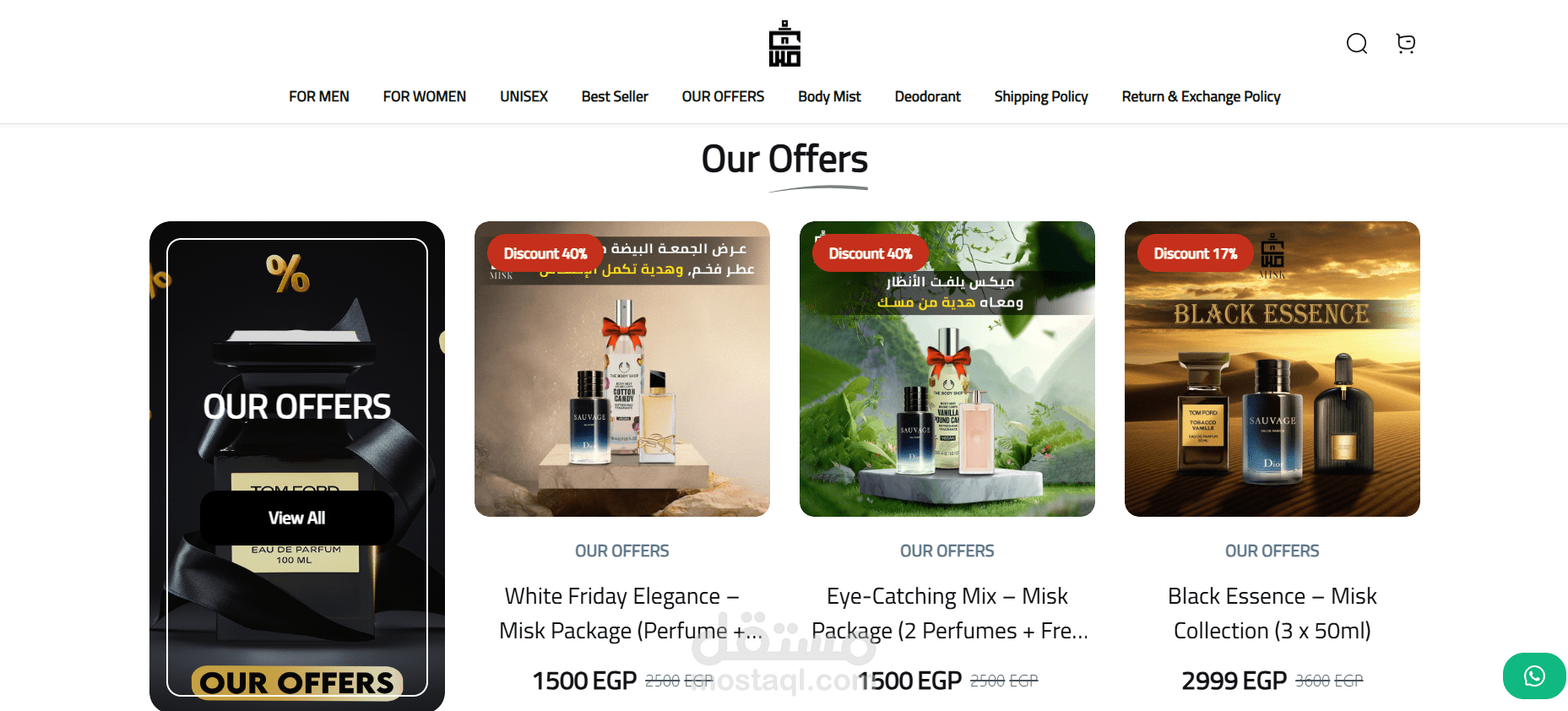The width and height of the screenshot is (1568, 711).
Task: Go to FOR MEN menu
Action: tap(319, 96)
